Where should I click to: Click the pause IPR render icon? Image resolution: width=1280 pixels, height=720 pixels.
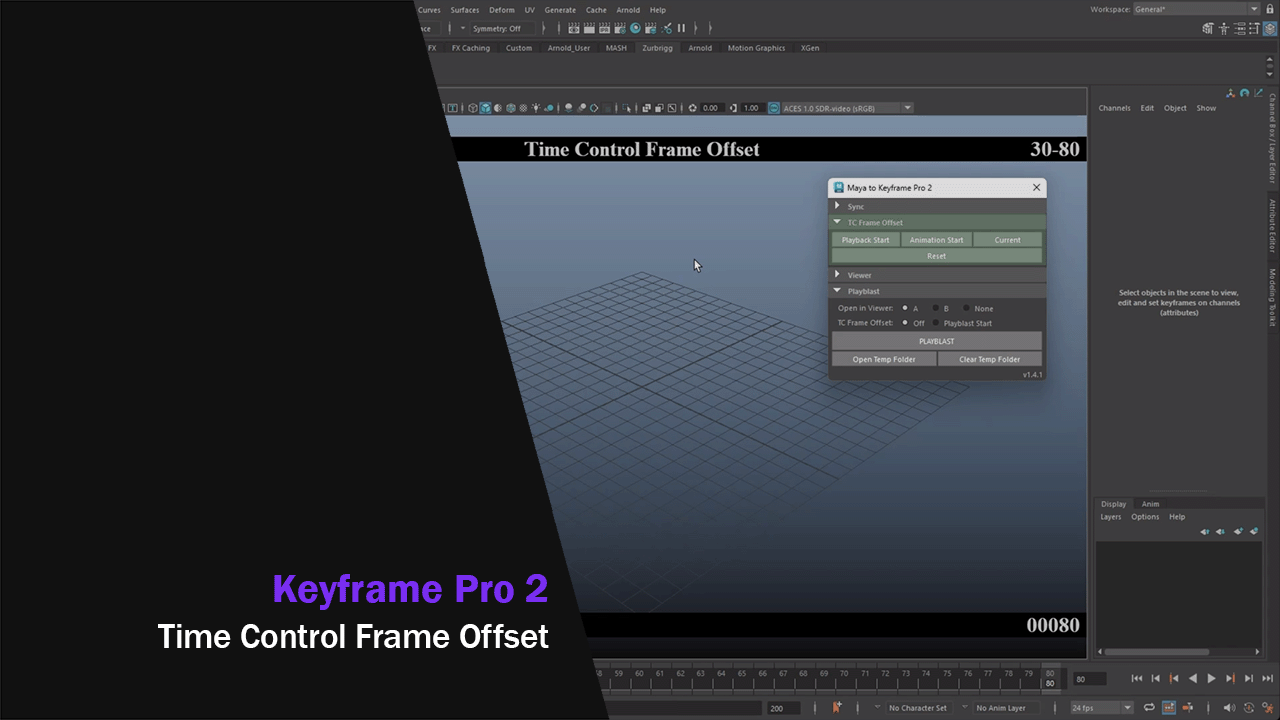[x=681, y=28]
